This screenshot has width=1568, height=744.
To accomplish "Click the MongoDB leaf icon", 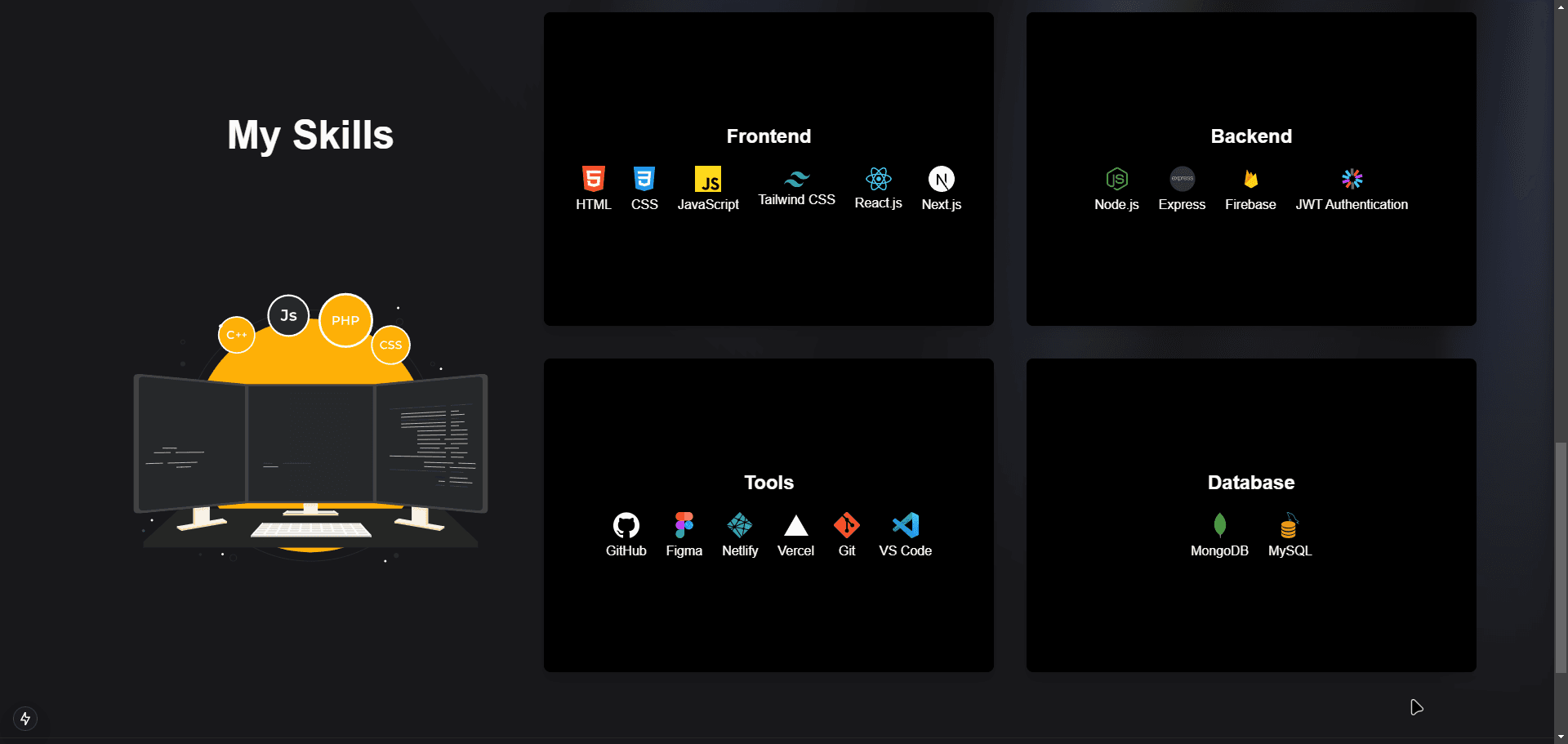I will (1218, 524).
